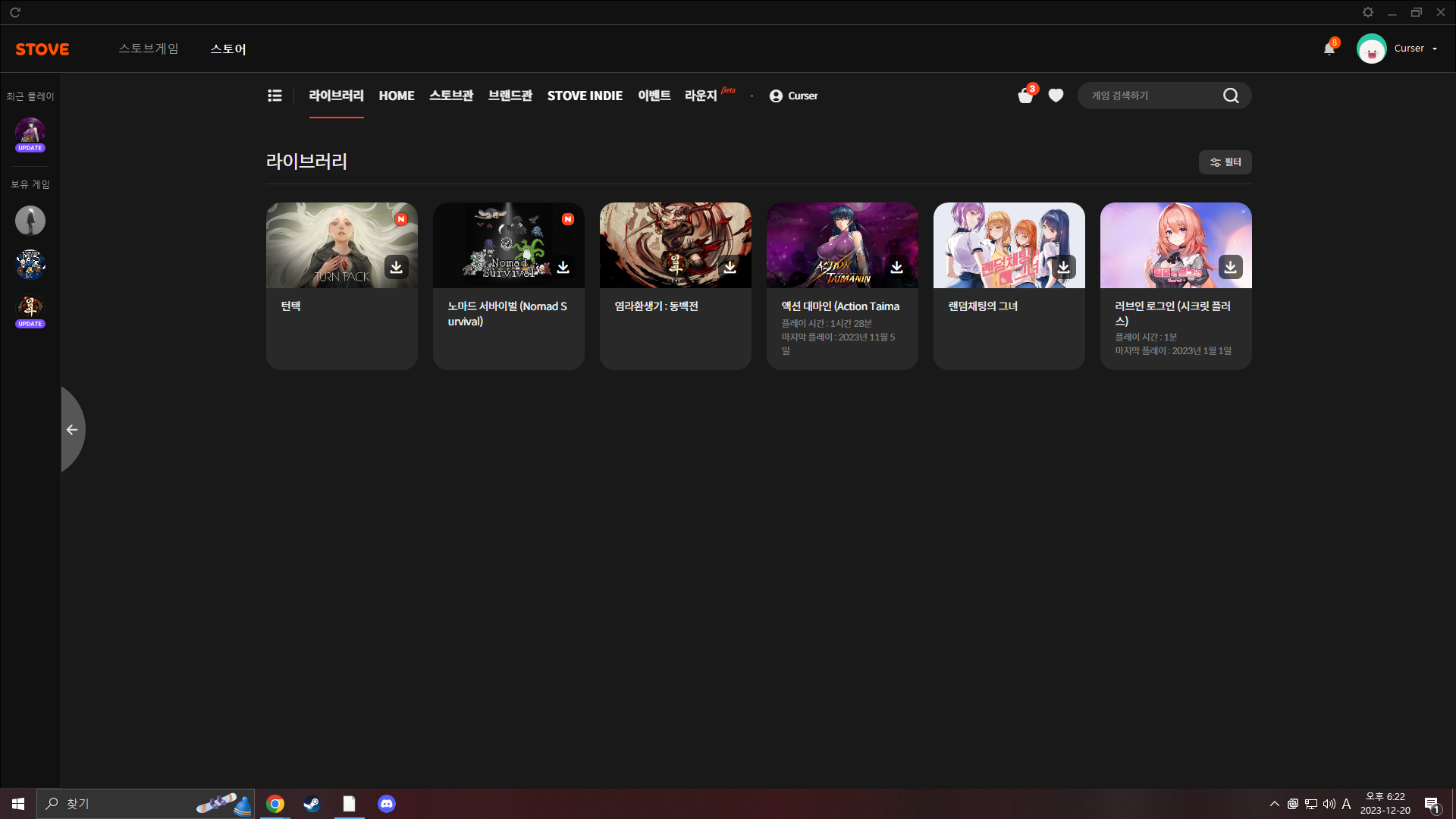The width and height of the screenshot is (1456, 819).
Task: Click the 노마드 서바이벌 game title
Action: (507, 314)
